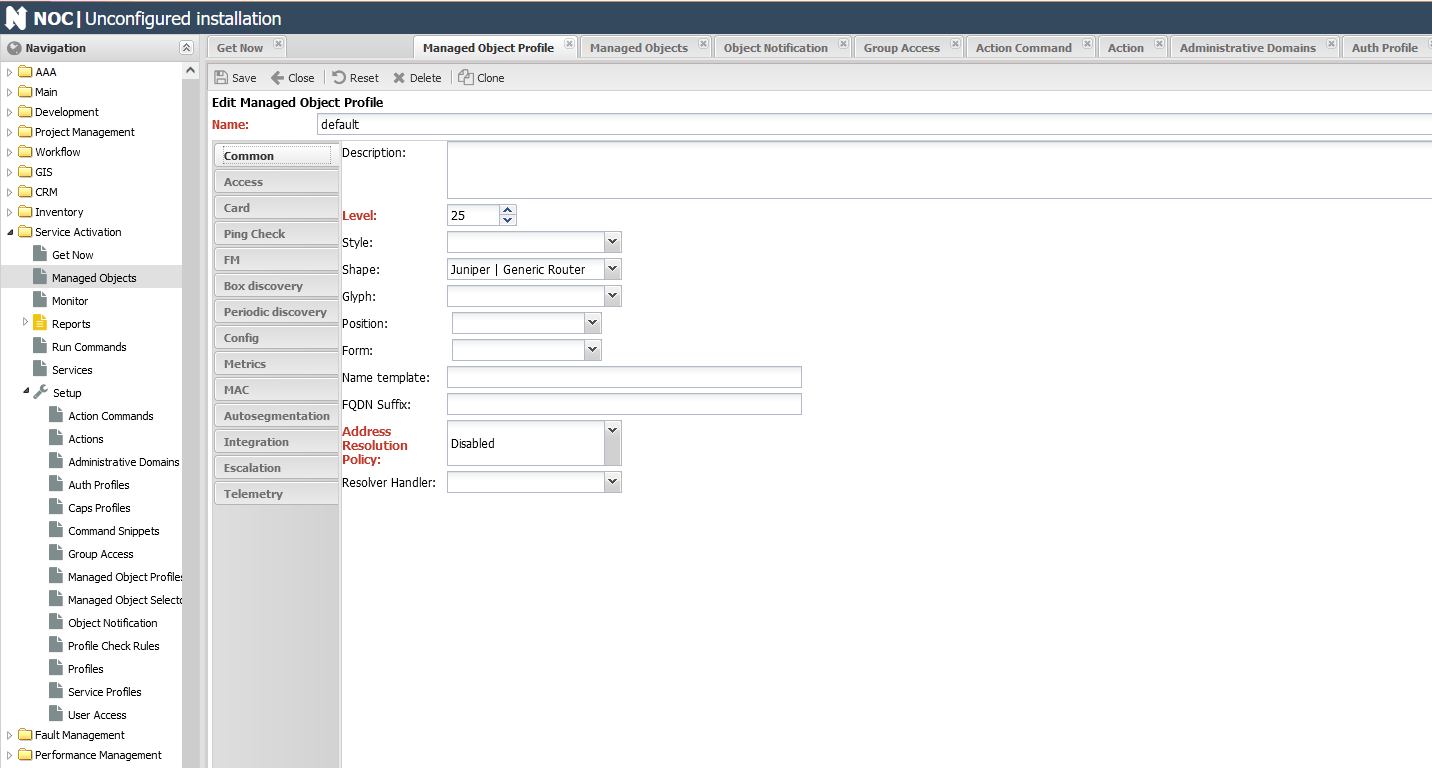The width and height of the screenshot is (1432, 768).
Task: Click the FQDN Suffix field
Action: [x=624, y=404]
